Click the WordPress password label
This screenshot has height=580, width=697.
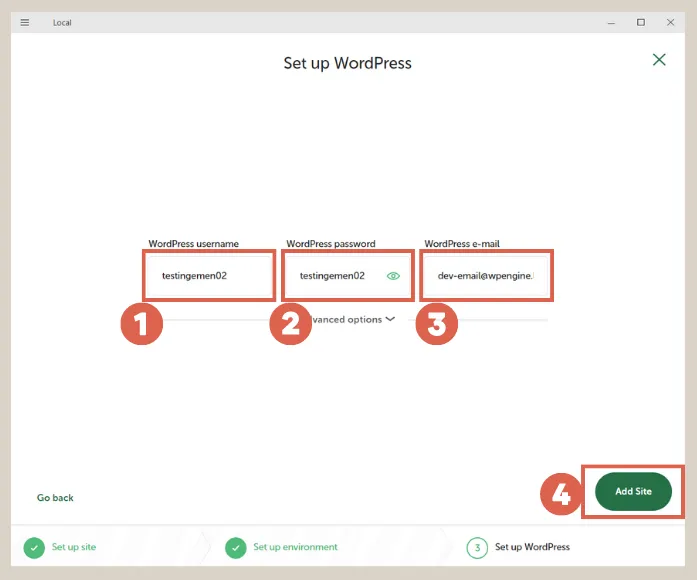coord(331,244)
